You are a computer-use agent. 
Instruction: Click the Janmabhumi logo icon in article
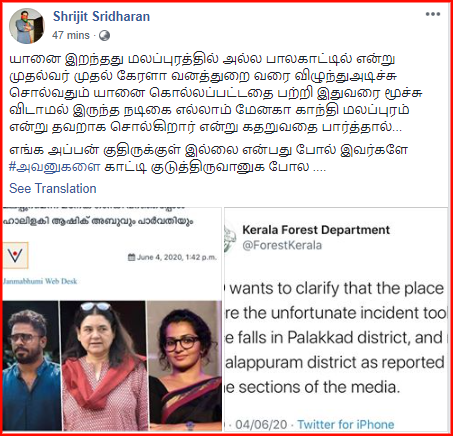[15, 255]
